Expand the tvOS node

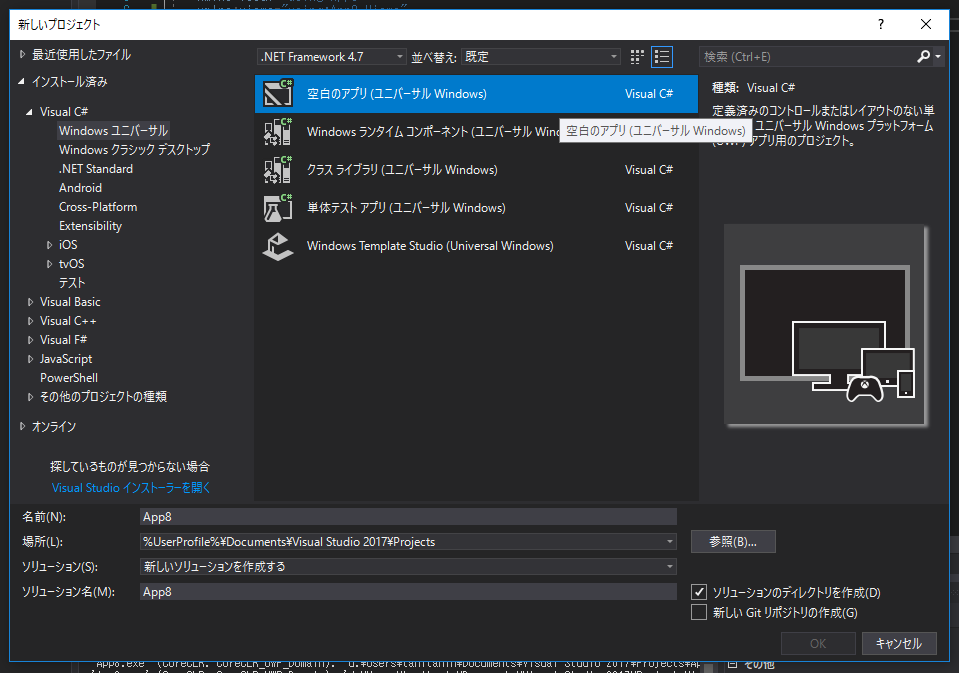point(49,264)
